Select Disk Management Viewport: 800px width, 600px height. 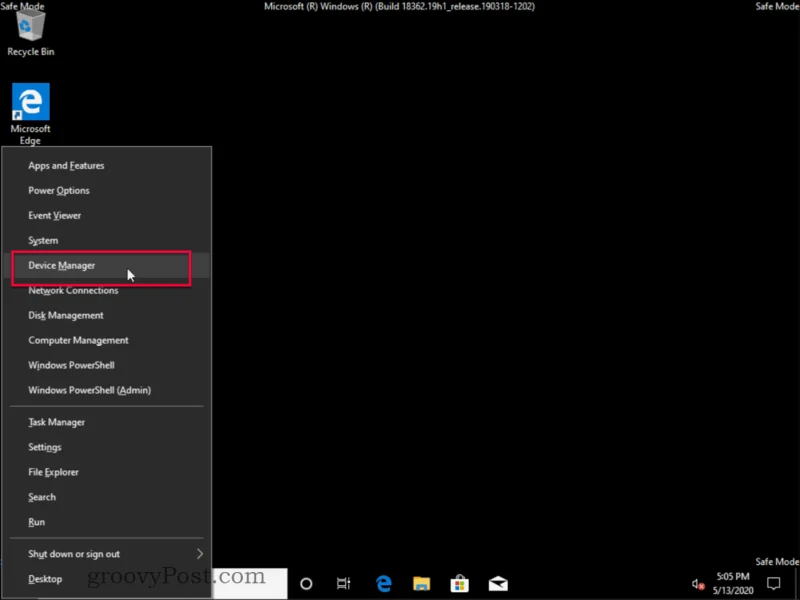tap(107, 315)
